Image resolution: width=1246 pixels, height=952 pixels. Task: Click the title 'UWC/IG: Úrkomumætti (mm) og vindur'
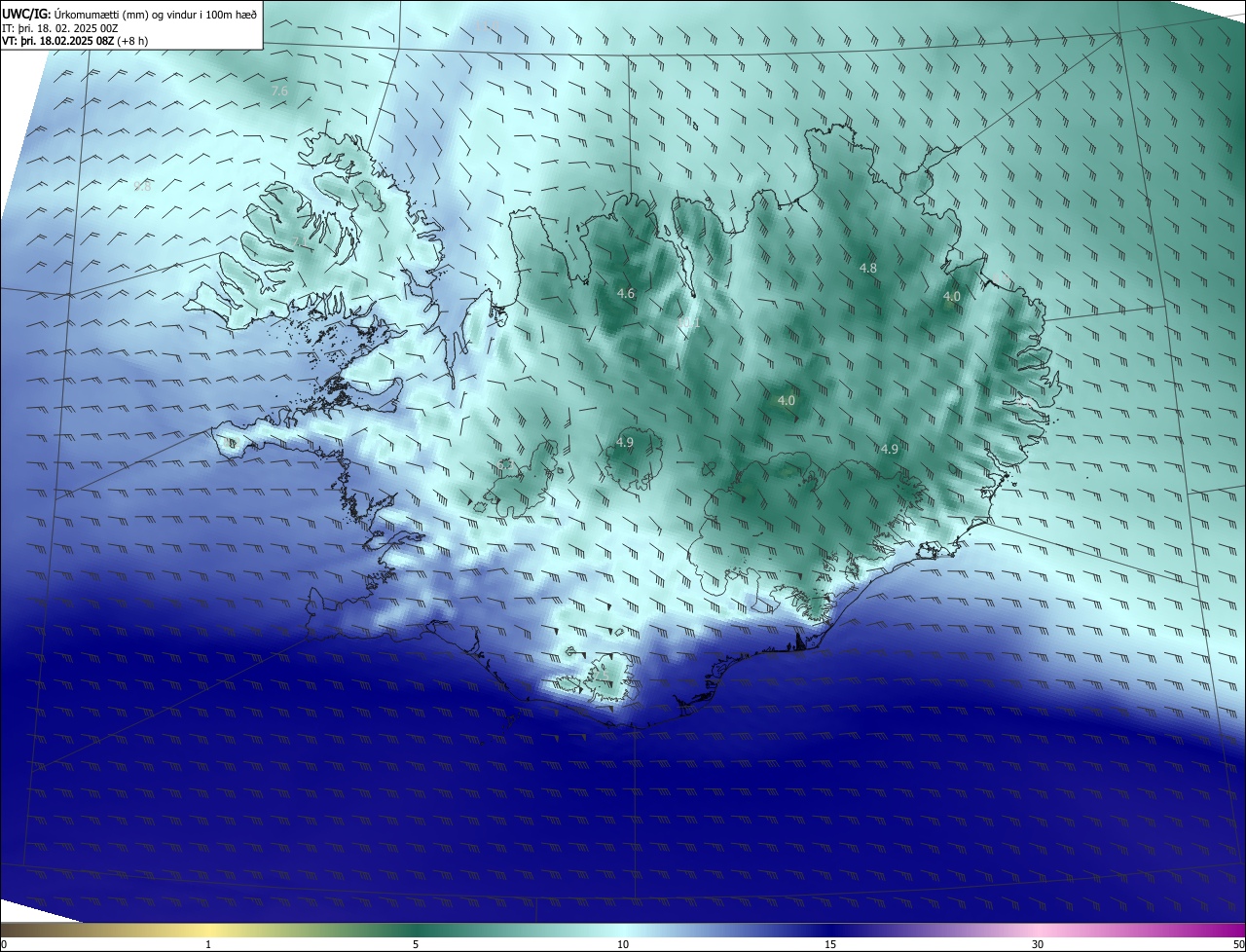pyautogui.click(x=129, y=13)
